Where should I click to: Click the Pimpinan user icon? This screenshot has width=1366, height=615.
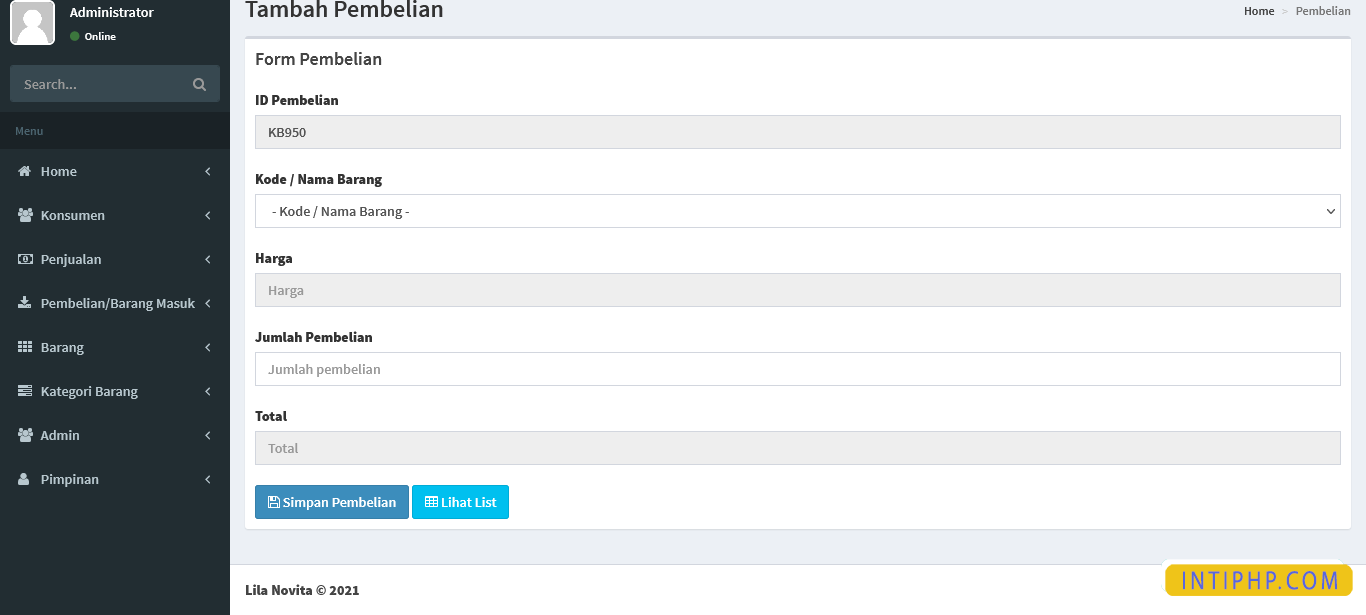[25, 480]
